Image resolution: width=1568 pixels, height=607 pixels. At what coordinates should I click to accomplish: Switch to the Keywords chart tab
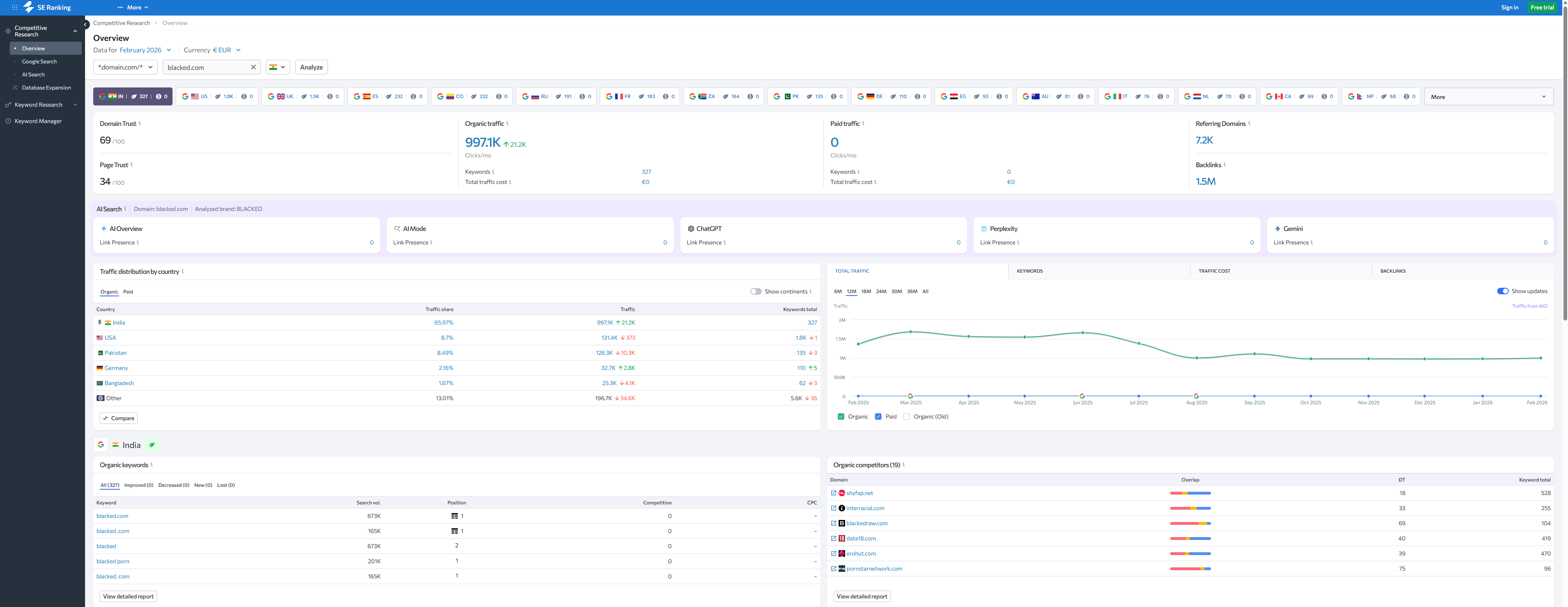[1029, 271]
